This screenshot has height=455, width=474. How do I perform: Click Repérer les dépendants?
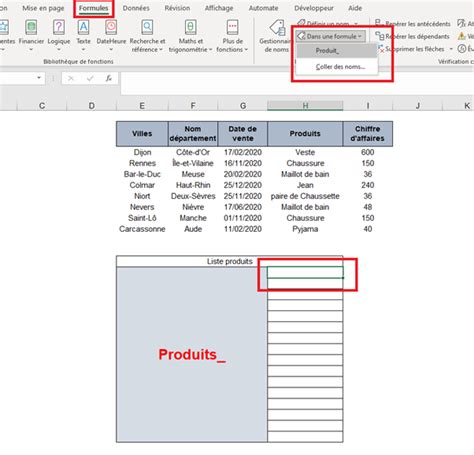tap(413, 36)
